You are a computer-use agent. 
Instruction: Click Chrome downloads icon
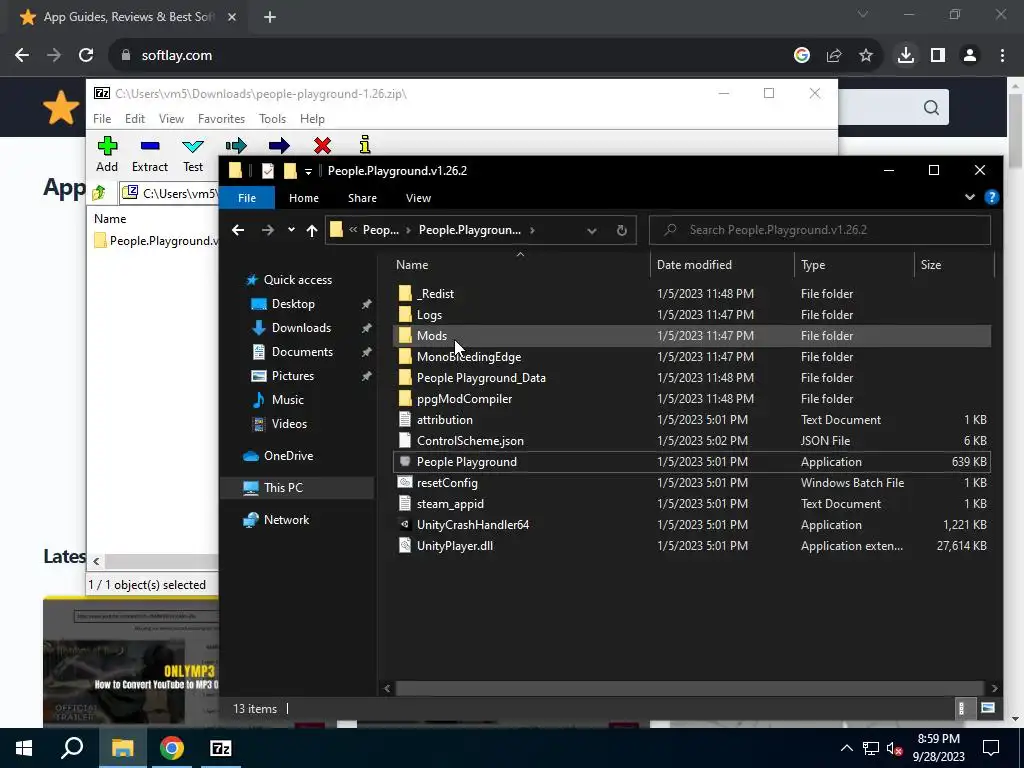(x=906, y=56)
